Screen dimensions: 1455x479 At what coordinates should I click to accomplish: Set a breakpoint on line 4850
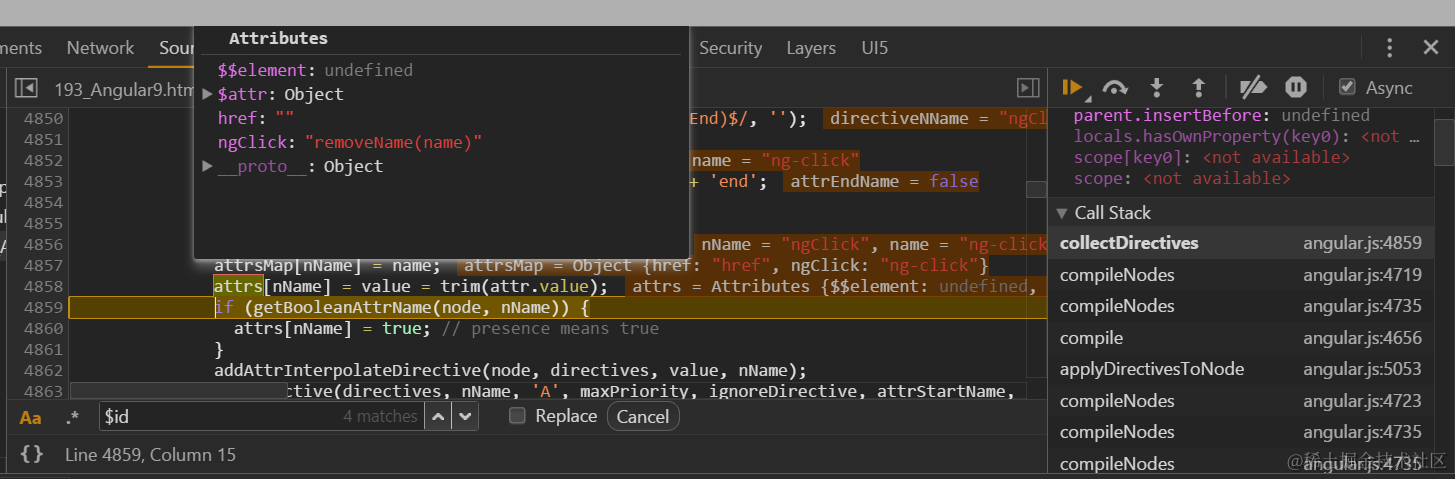pyautogui.click(x=43, y=118)
